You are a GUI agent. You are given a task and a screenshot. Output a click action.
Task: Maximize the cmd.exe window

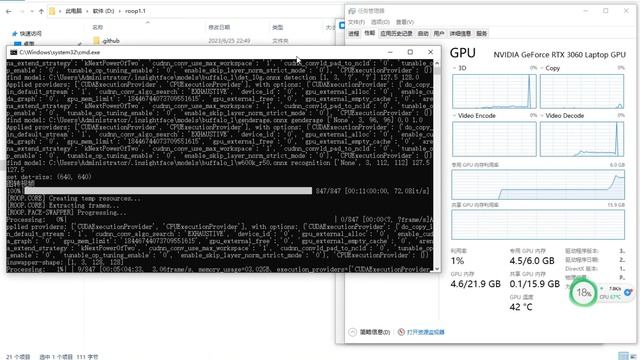coord(410,52)
